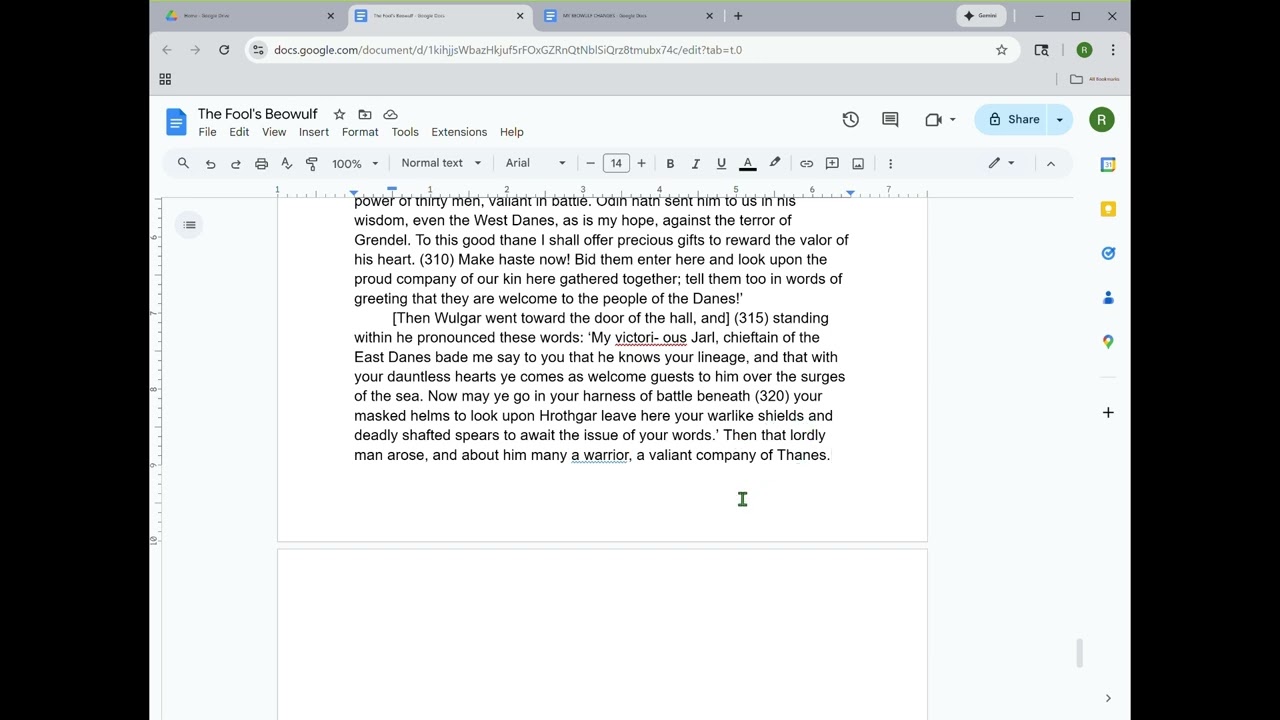This screenshot has height=720, width=1280.
Task: Open a new browser tab
Action: tap(738, 16)
